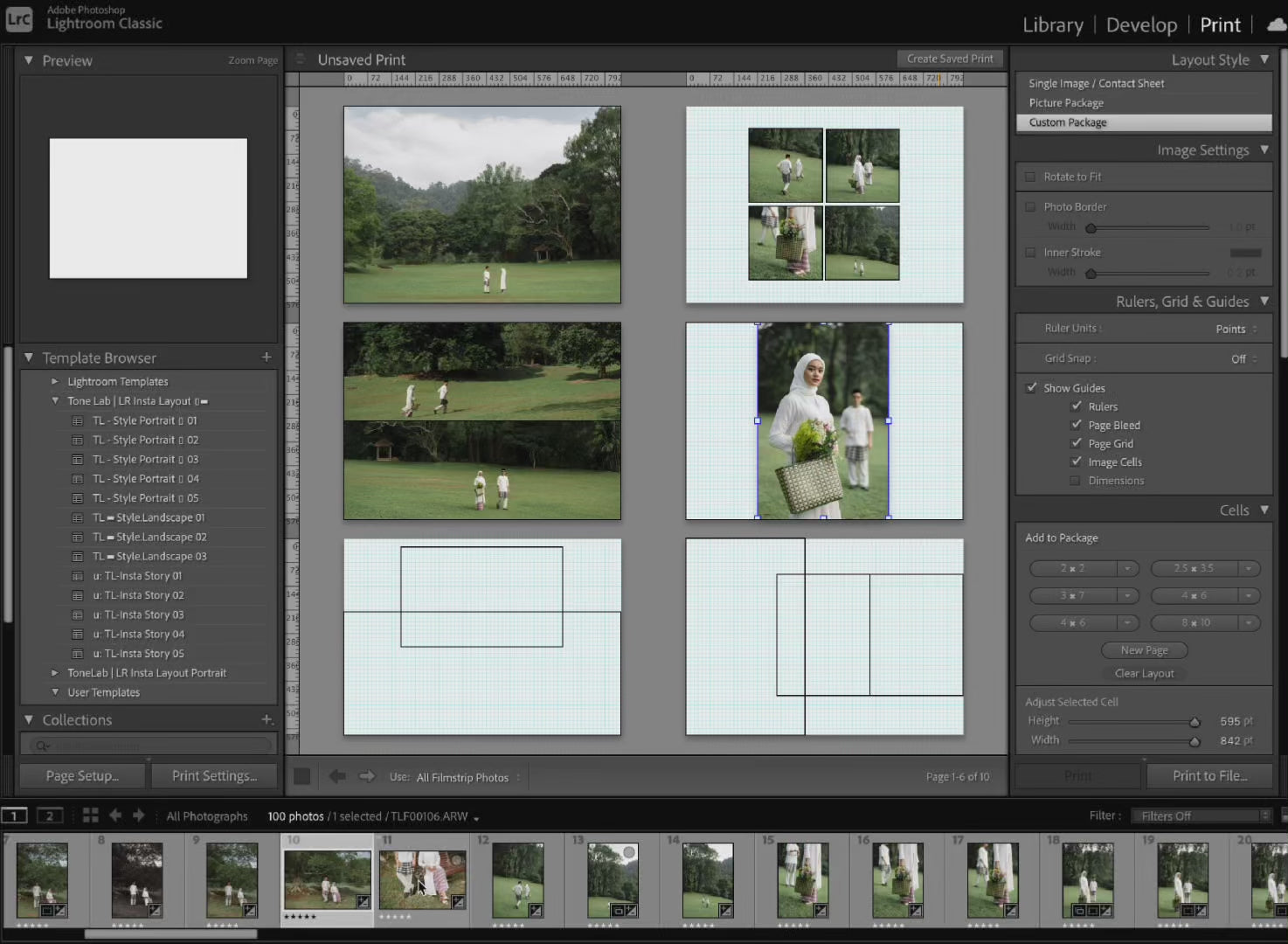Click the plus icon in Template Browser header
Image resolution: width=1288 pixels, height=944 pixels.
[267, 357]
